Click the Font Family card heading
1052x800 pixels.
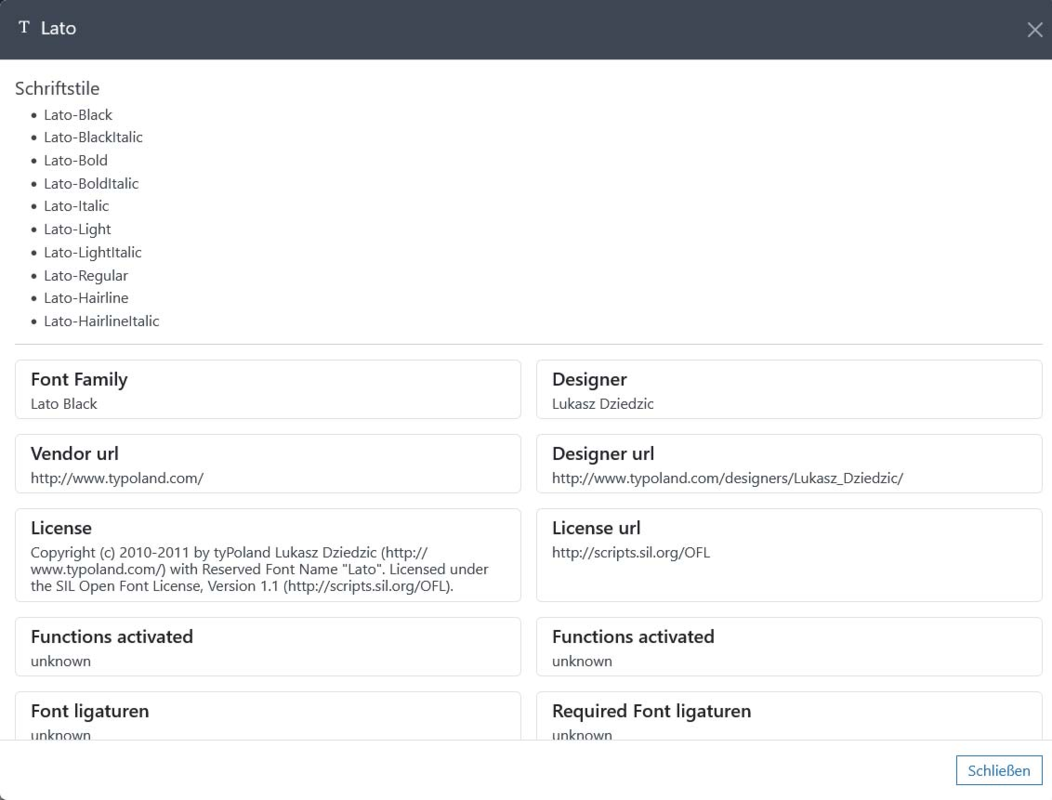[79, 380]
